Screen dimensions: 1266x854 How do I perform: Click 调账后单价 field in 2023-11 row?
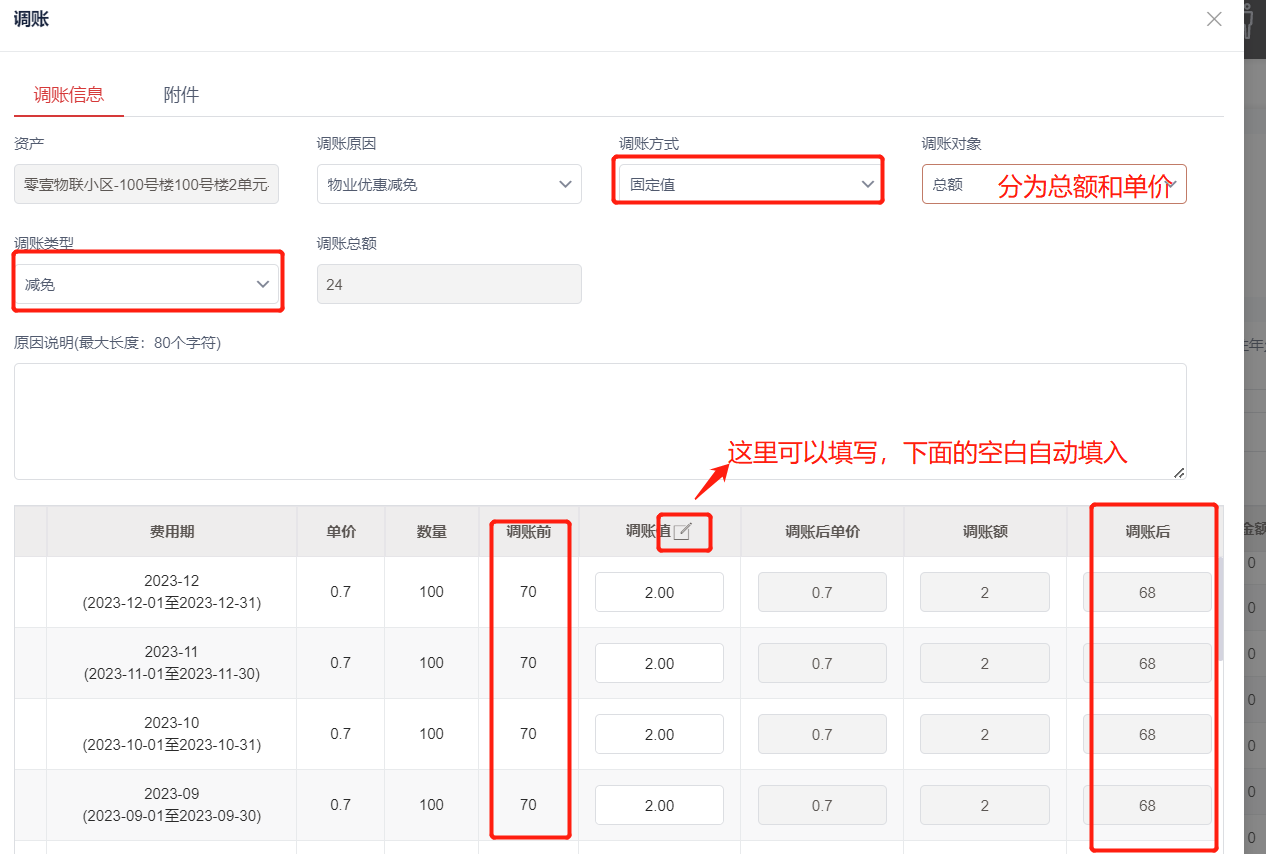coord(822,663)
